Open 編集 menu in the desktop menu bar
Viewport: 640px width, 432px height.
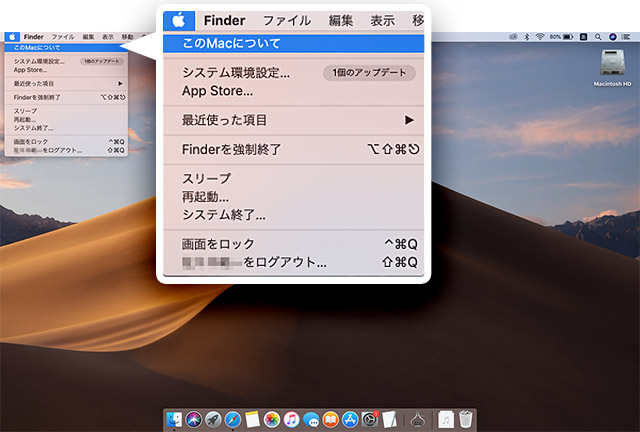click(89, 37)
